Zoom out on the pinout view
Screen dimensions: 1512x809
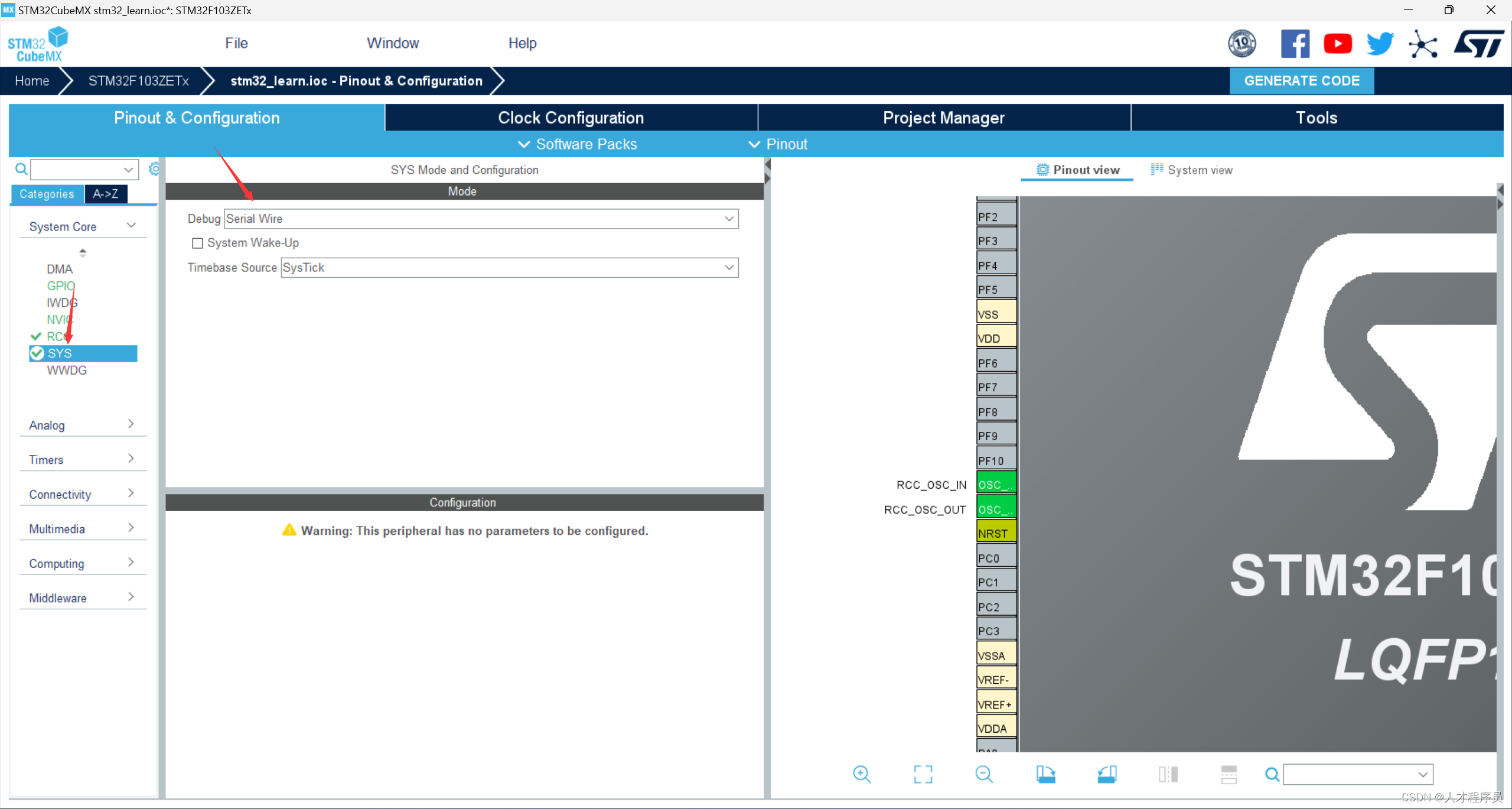click(984, 774)
